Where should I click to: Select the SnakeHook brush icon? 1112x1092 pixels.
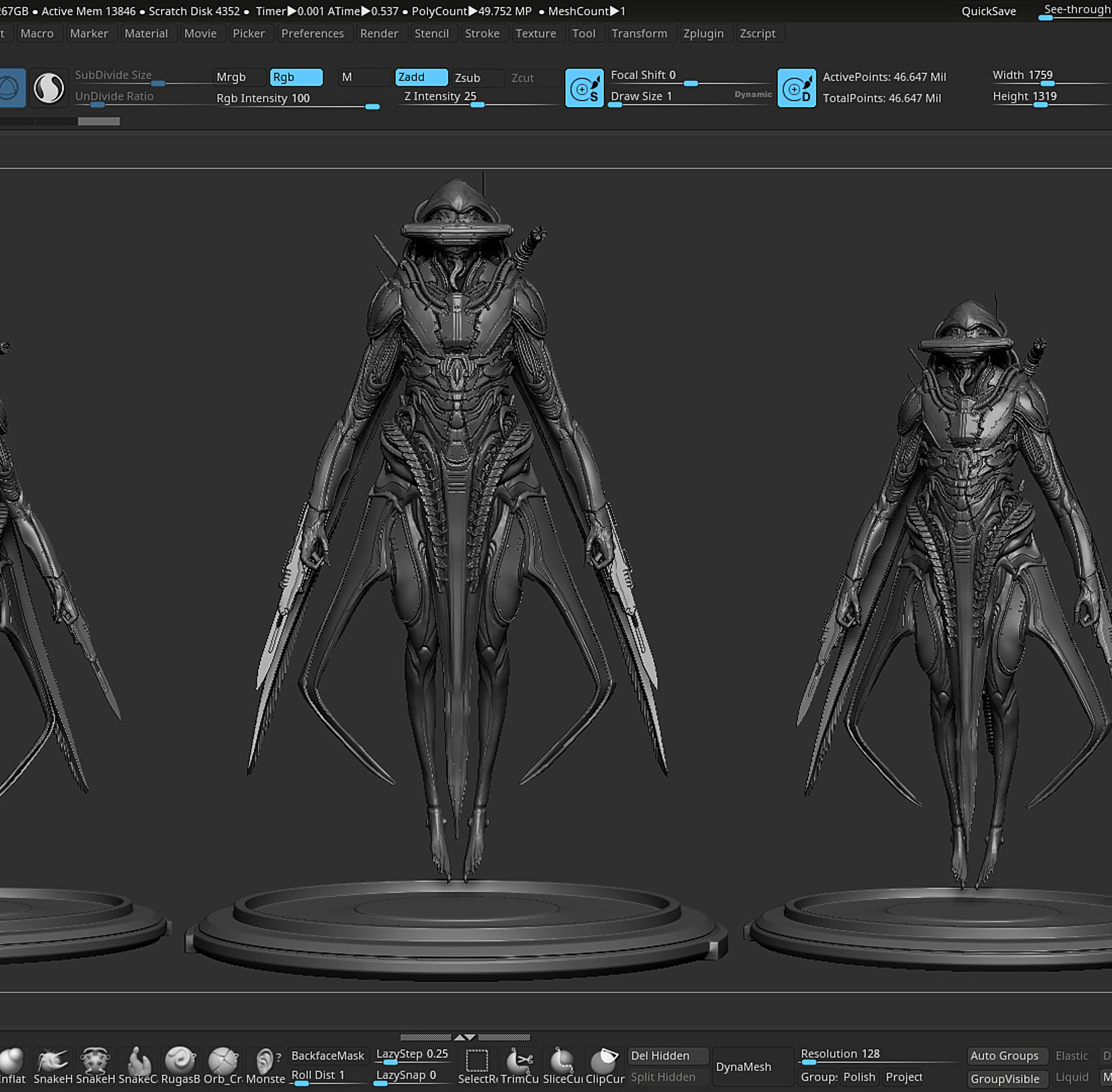click(53, 1061)
